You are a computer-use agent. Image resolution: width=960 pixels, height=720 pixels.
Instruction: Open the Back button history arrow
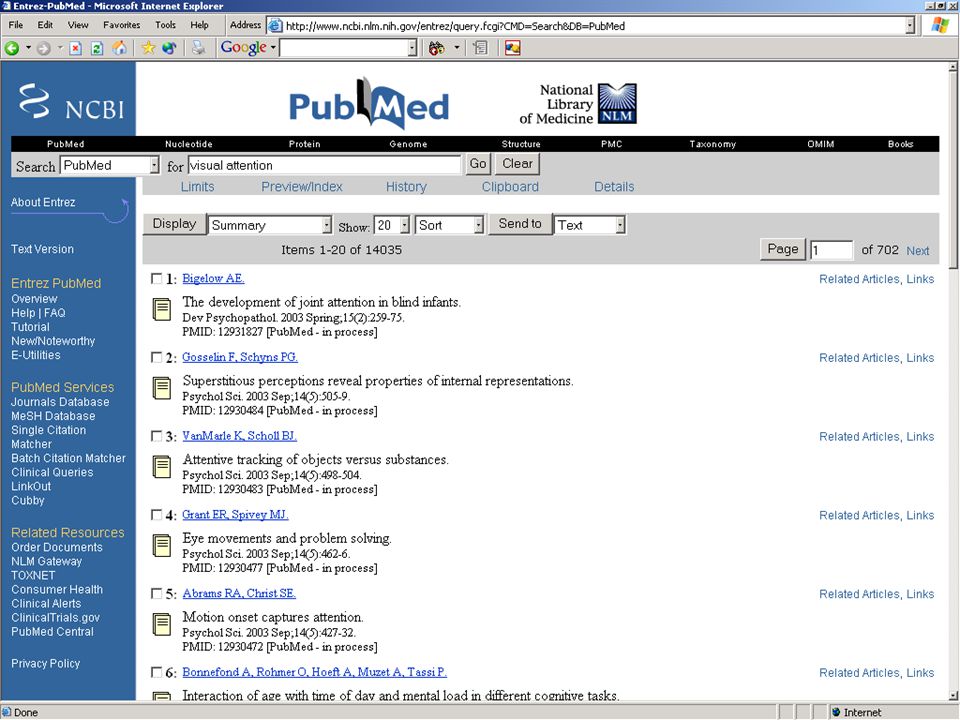click(x=28, y=48)
